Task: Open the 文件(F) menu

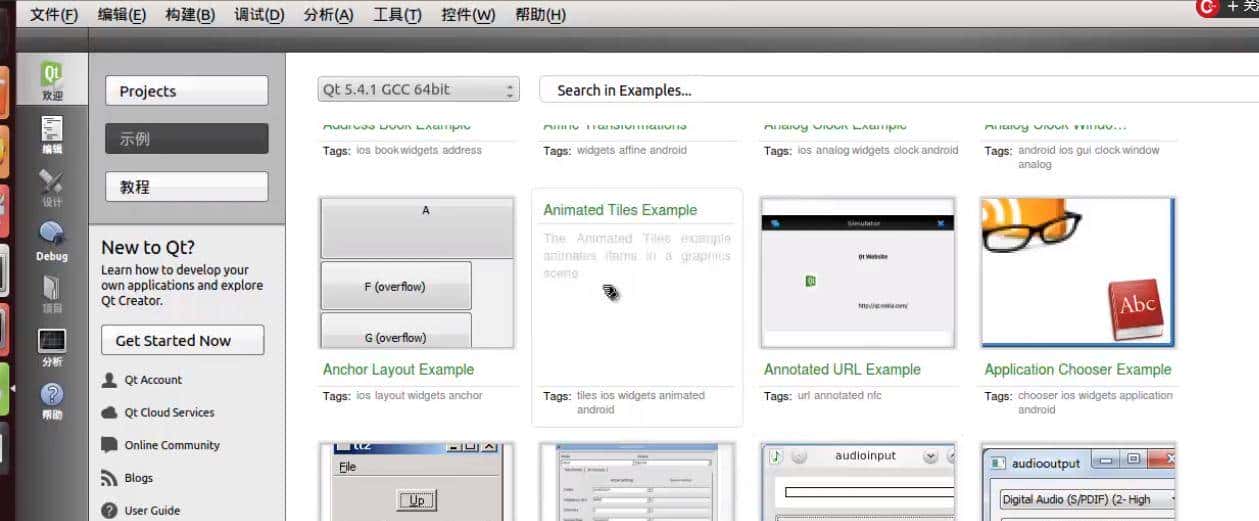Action: point(54,15)
